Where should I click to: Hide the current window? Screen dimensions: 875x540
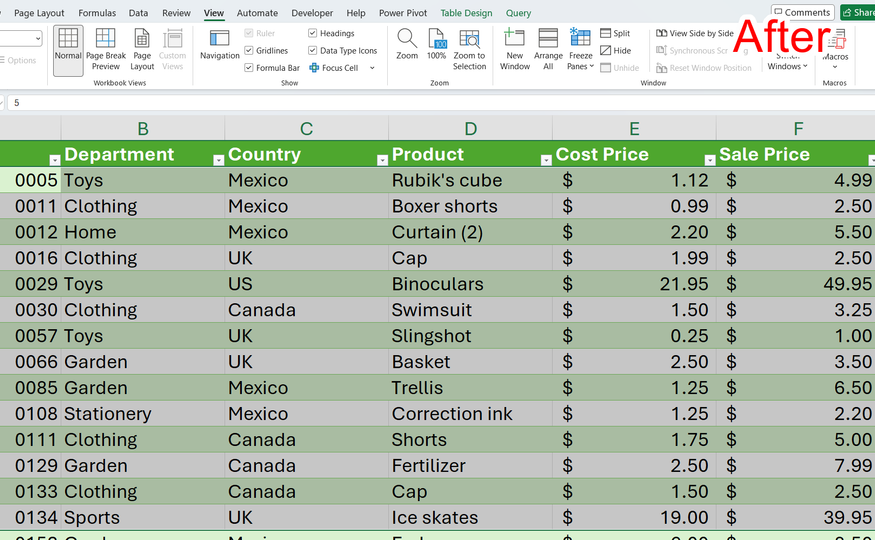[x=616, y=51]
